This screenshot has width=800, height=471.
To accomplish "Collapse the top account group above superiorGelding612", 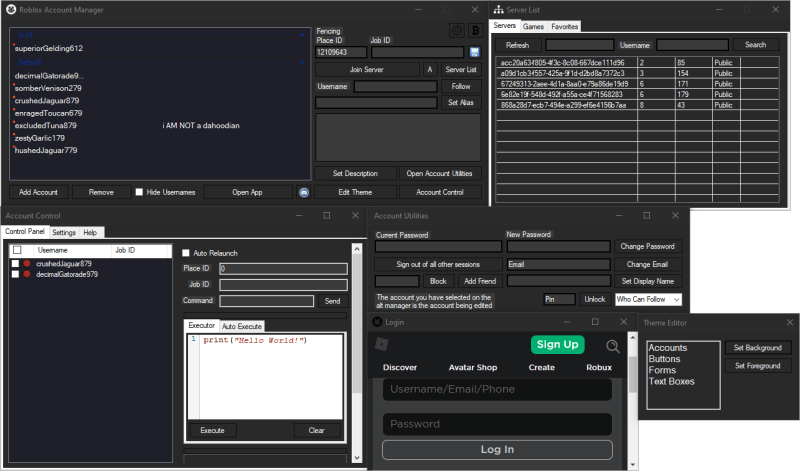I will tap(302, 35).
